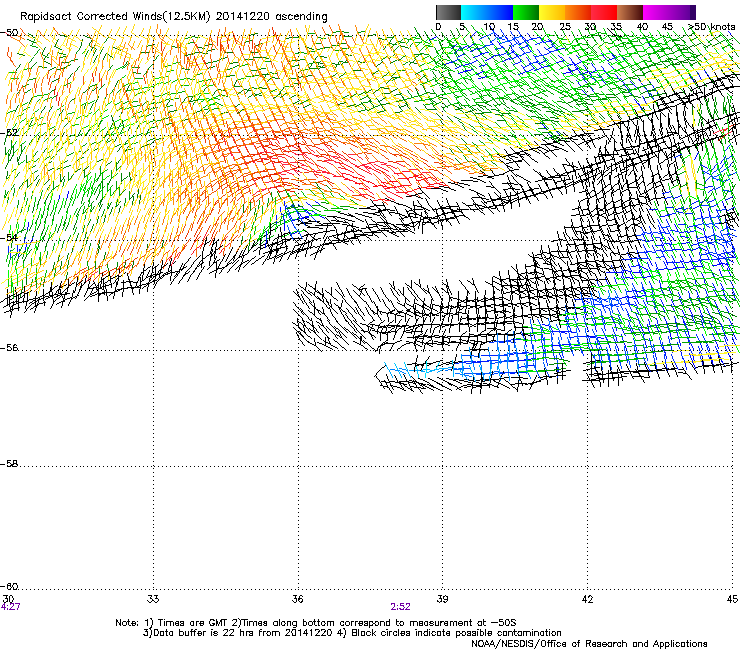This screenshot has width=740, height=650.
Task: Click the '-60' latitude axis label
Action: tap(9, 586)
